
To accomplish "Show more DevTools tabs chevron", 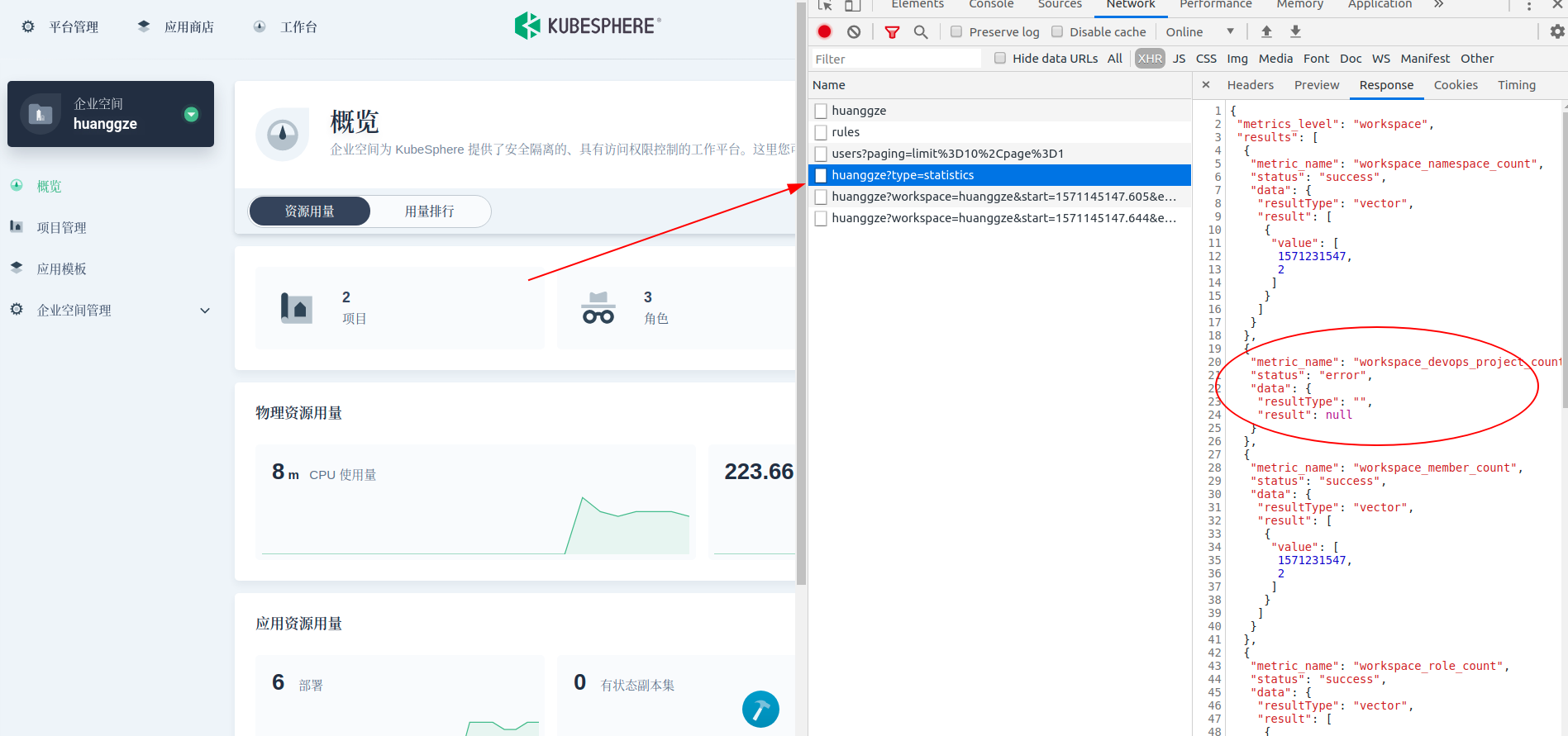I will [x=1439, y=5].
